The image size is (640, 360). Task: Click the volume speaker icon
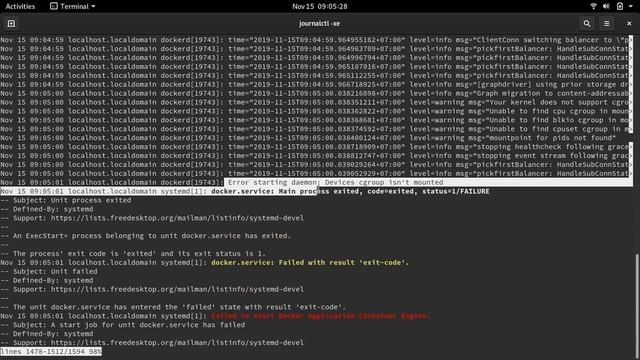(x=606, y=6)
